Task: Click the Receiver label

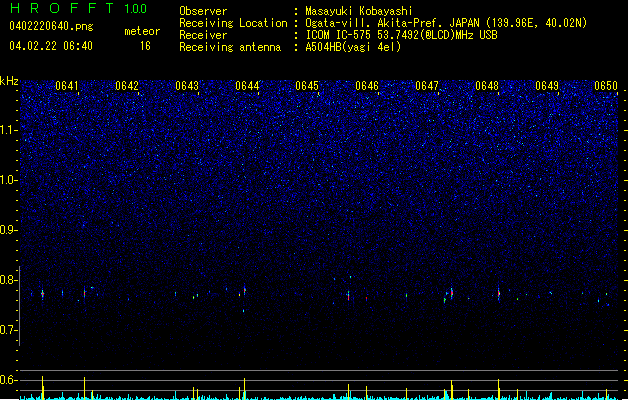Action: [x=203, y=35]
